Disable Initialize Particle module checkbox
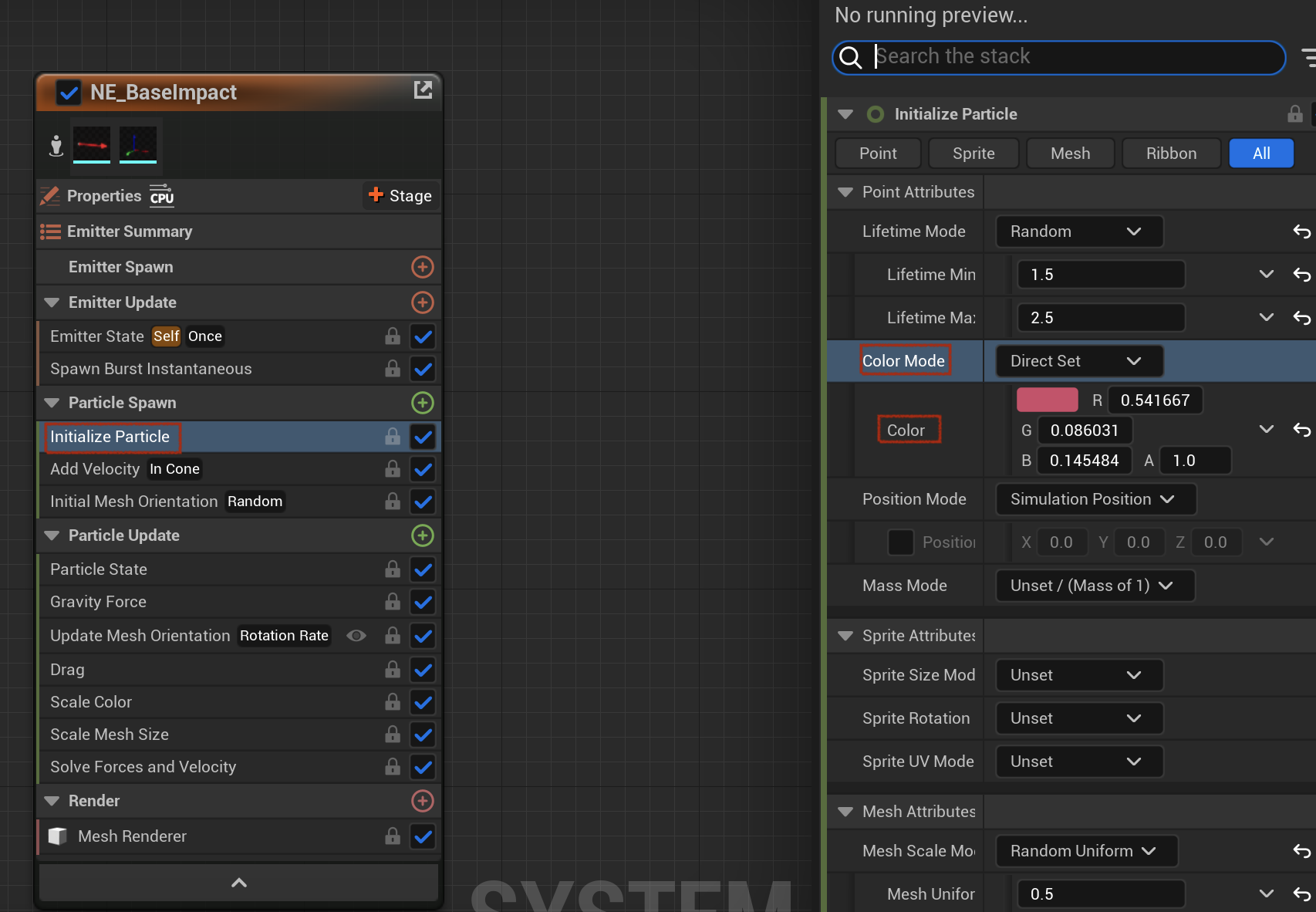Viewport: 1316px width, 912px height. [x=423, y=437]
